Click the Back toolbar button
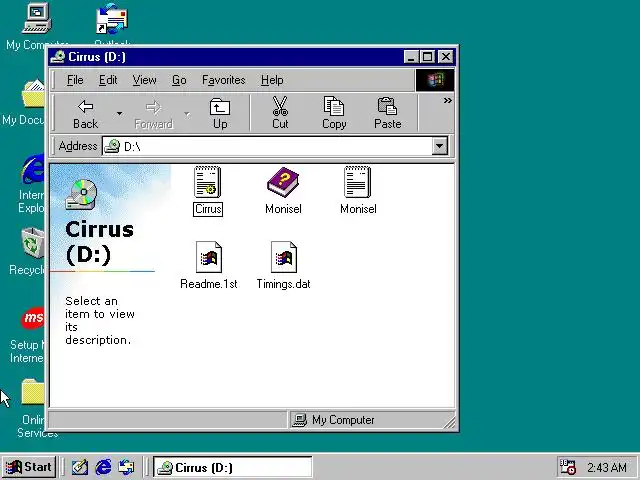 tap(85, 113)
